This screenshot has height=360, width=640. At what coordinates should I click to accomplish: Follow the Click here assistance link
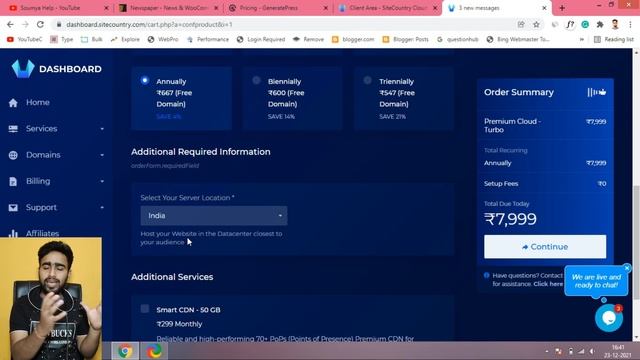coord(548,284)
